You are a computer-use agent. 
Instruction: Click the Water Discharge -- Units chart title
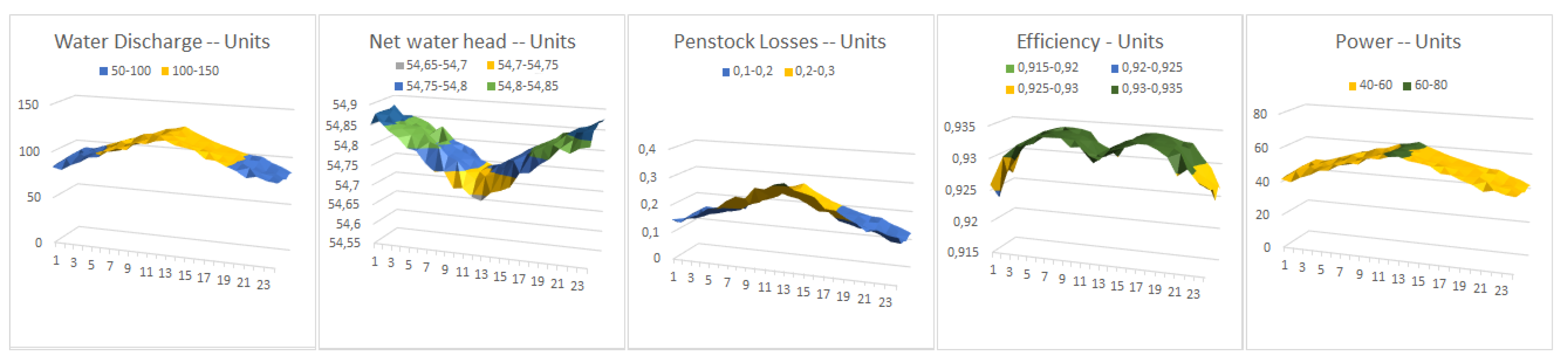tap(162, 41)
